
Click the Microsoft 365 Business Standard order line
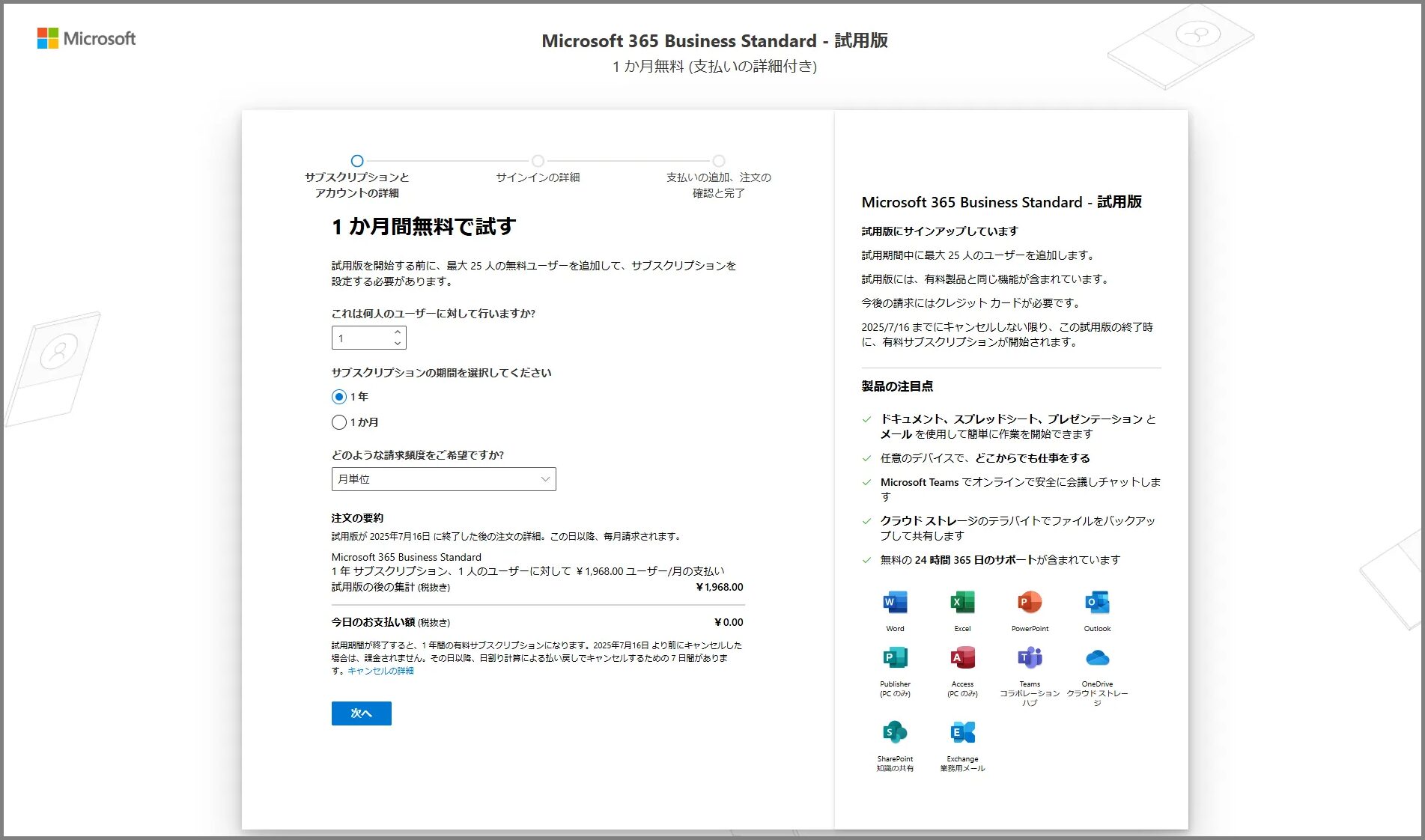[x=407, y=557]
